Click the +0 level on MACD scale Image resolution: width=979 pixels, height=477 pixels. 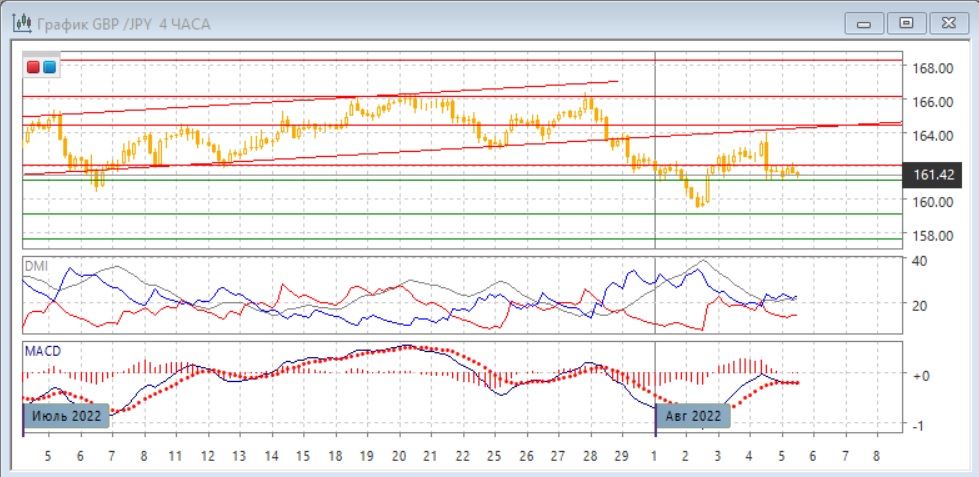pyautogui.click(x=922, y=375)
